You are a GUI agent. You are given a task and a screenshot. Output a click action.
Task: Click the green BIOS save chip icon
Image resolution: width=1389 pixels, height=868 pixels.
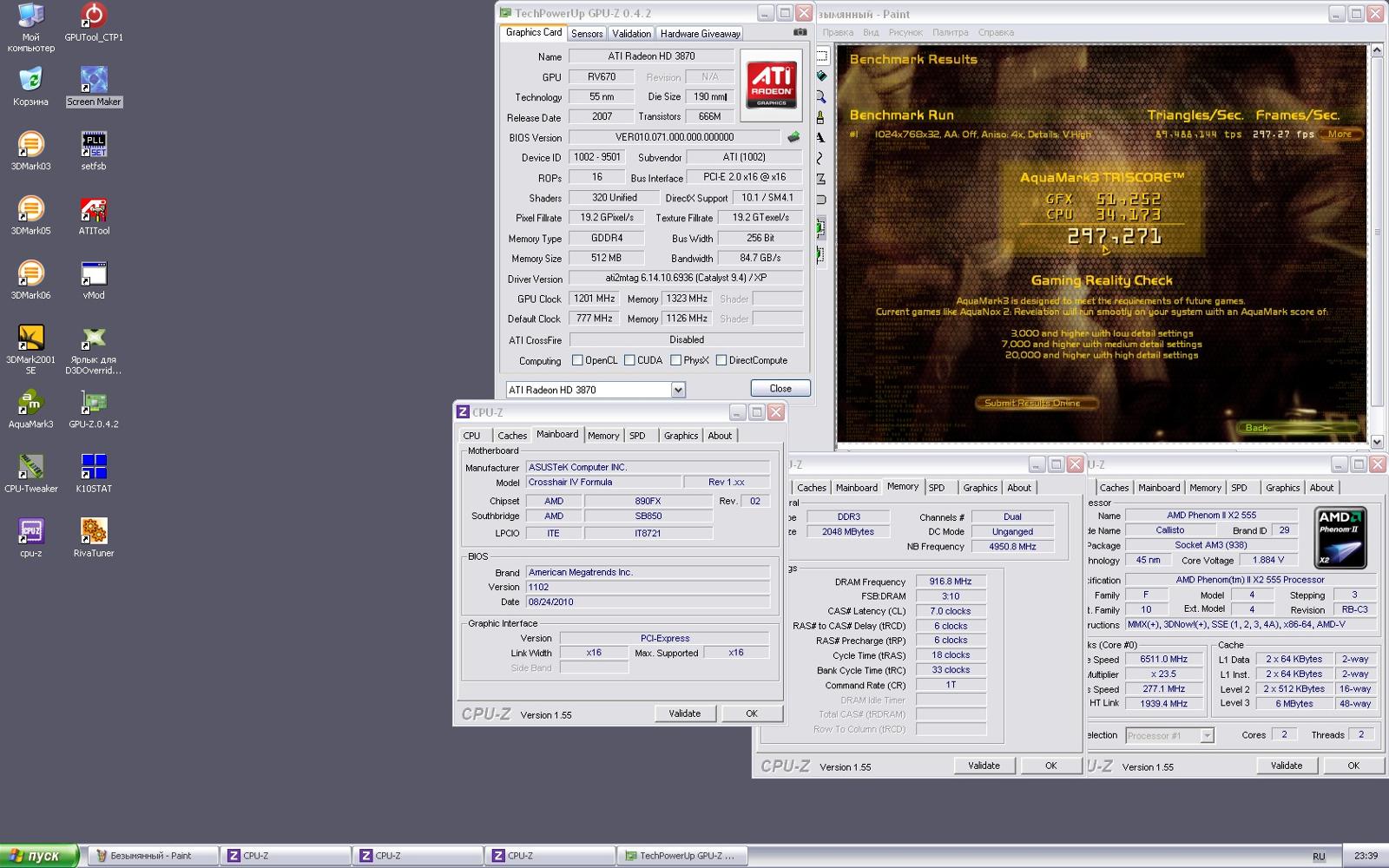pyautogui.click(x=793, y=137)
